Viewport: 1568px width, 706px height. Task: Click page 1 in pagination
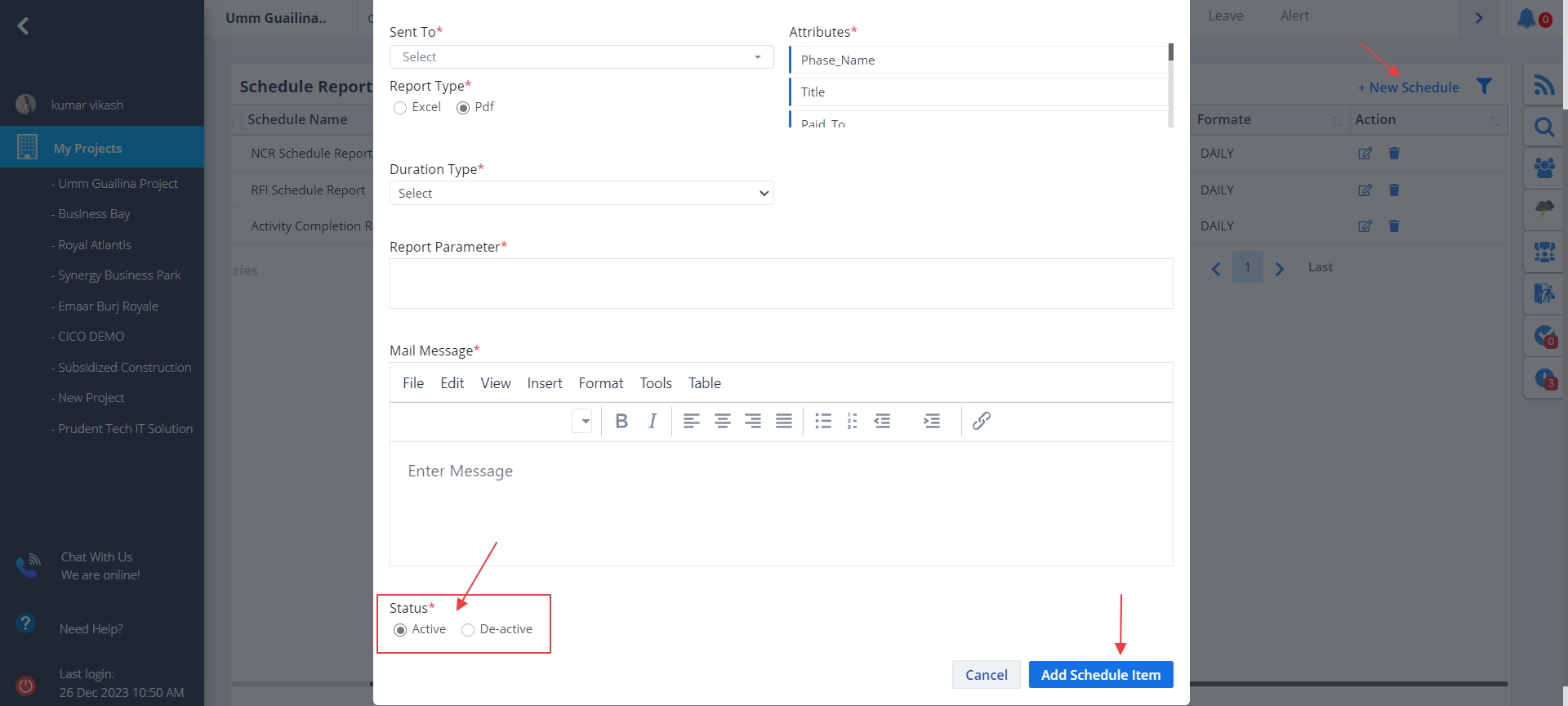coord(1247,267)
